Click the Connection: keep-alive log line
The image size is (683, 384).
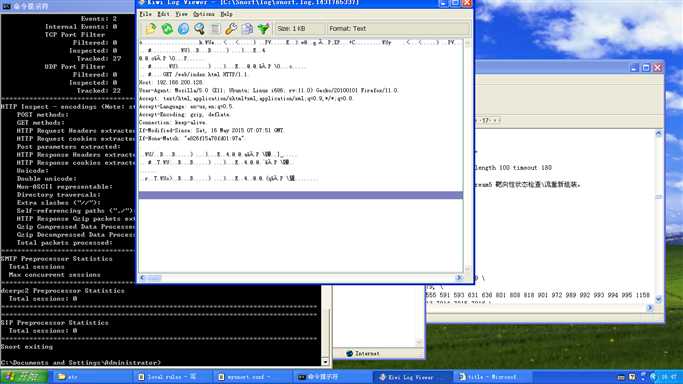coord(172,122)
